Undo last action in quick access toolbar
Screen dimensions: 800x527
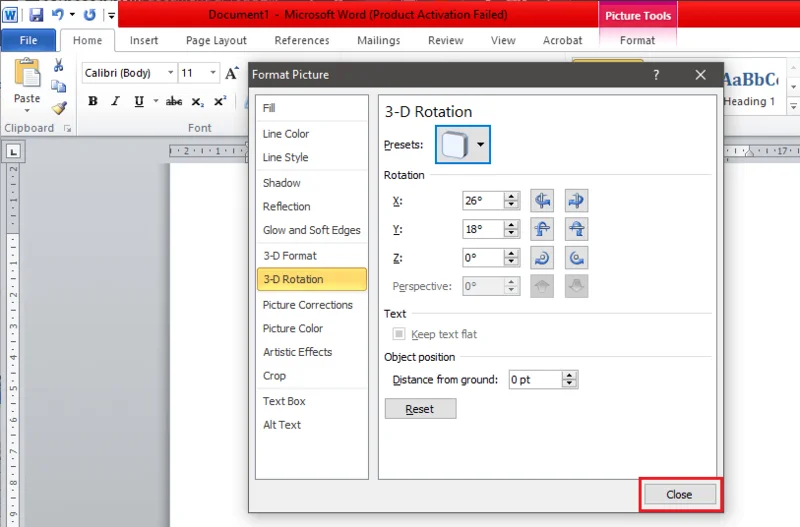click(58, 14)
